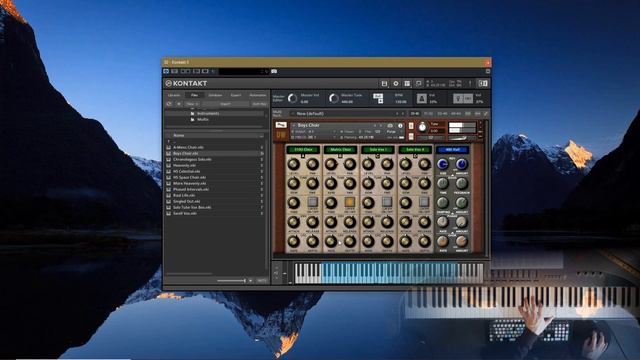Open the Instruments folder in the file tree

point(208,113)
